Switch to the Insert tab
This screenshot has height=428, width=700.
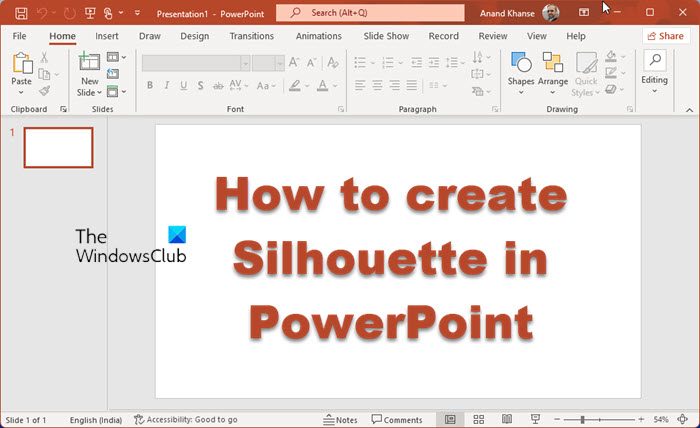point(107,36)
